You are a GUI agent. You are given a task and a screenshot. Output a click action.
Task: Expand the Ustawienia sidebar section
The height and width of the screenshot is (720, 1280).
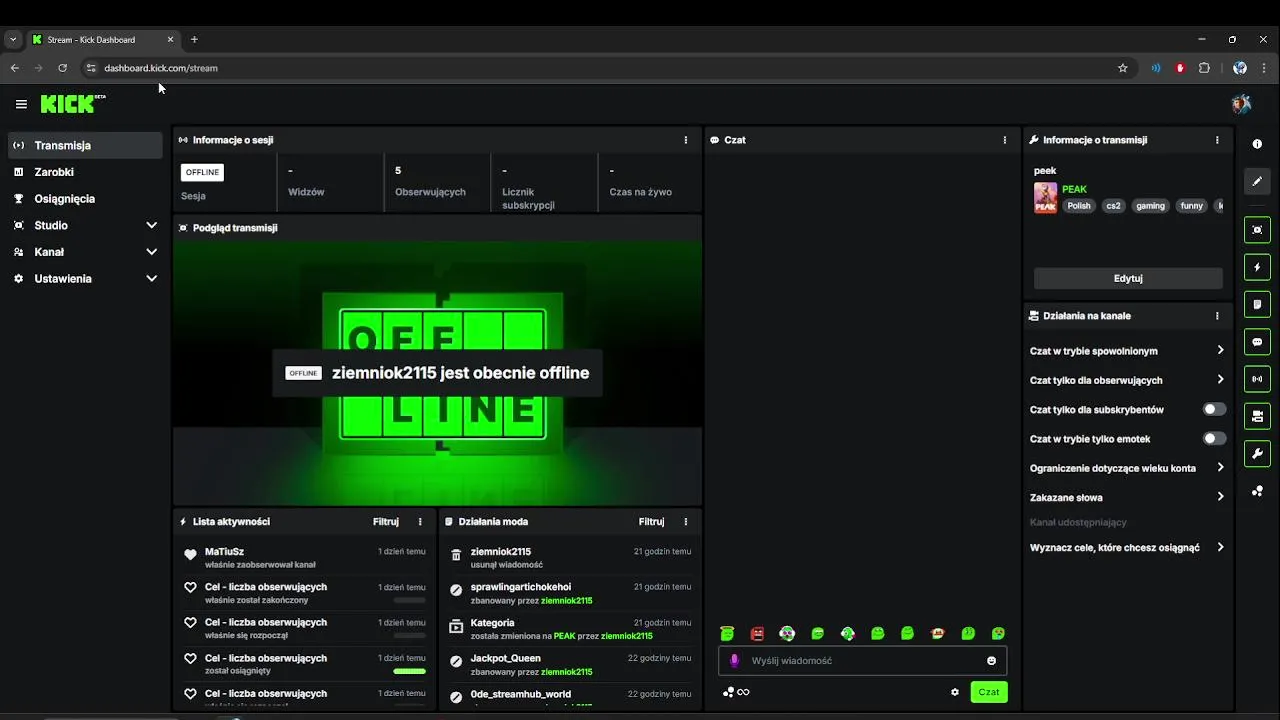click(85, 279)
